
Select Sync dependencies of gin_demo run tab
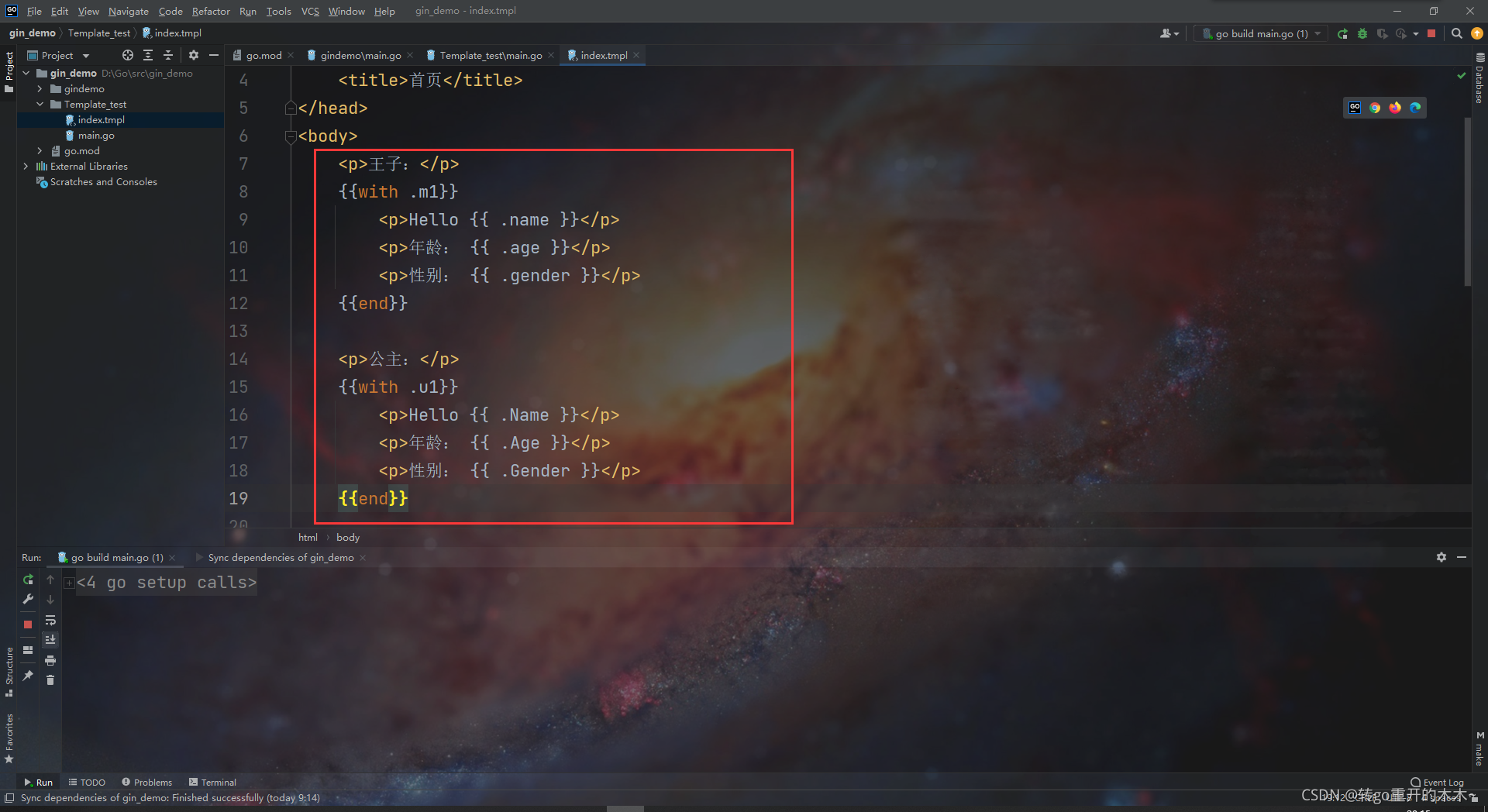281,557
